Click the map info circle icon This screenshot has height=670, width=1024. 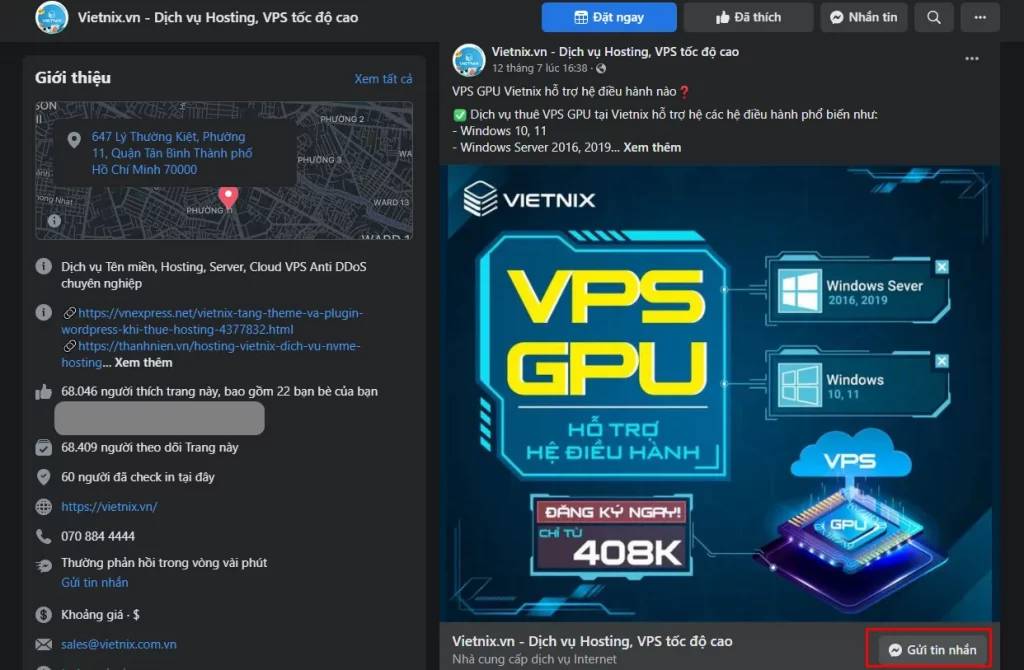coord(54,221)
